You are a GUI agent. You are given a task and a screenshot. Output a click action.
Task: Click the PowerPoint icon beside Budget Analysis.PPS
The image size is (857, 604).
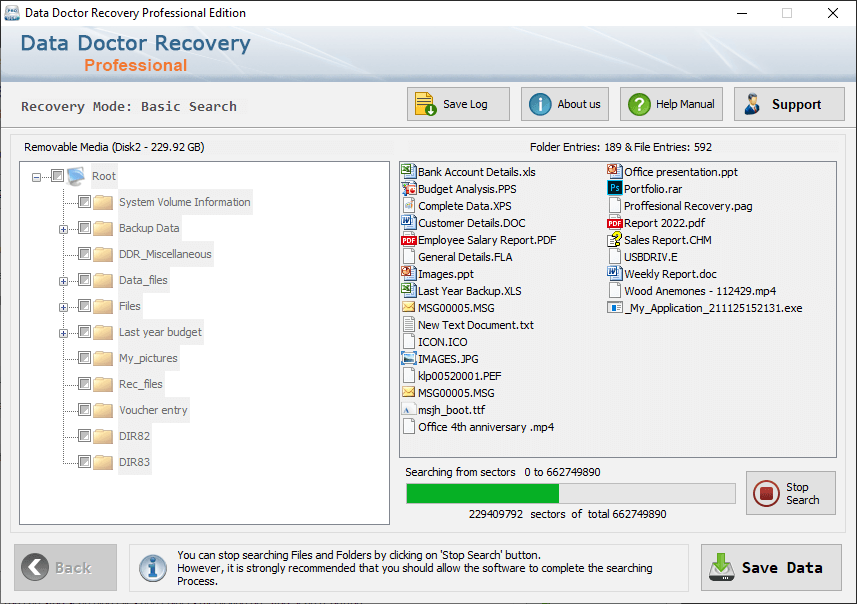[408, 189]
